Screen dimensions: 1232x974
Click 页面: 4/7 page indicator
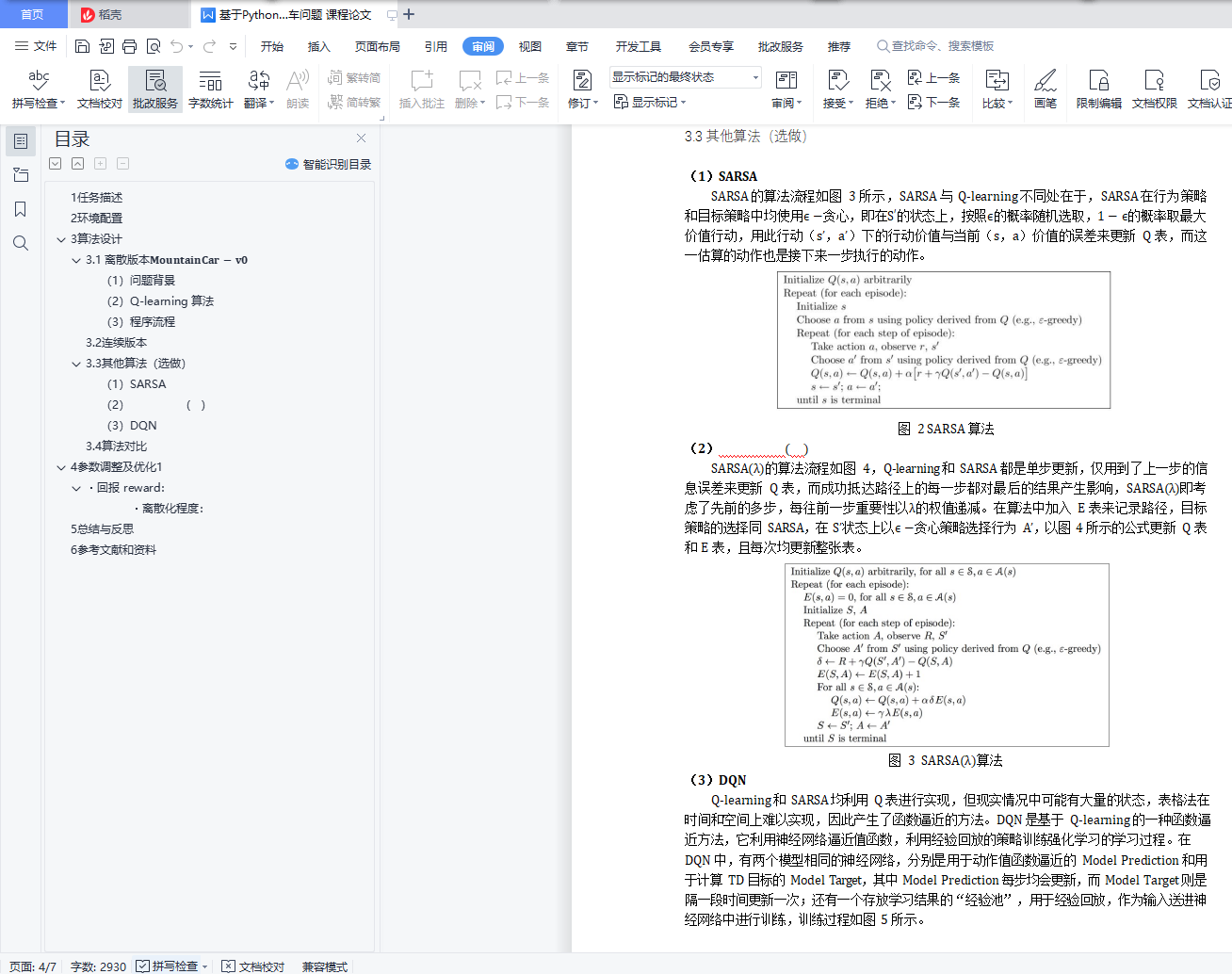point(33,966)
